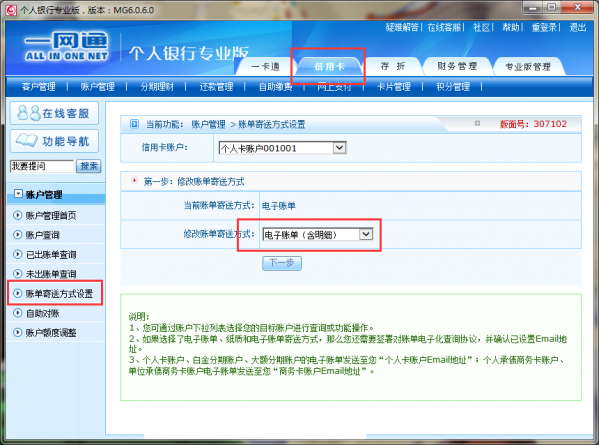599x445 pixels.
Task: Click the 下一步 button
Action: [x=282, y=263]
